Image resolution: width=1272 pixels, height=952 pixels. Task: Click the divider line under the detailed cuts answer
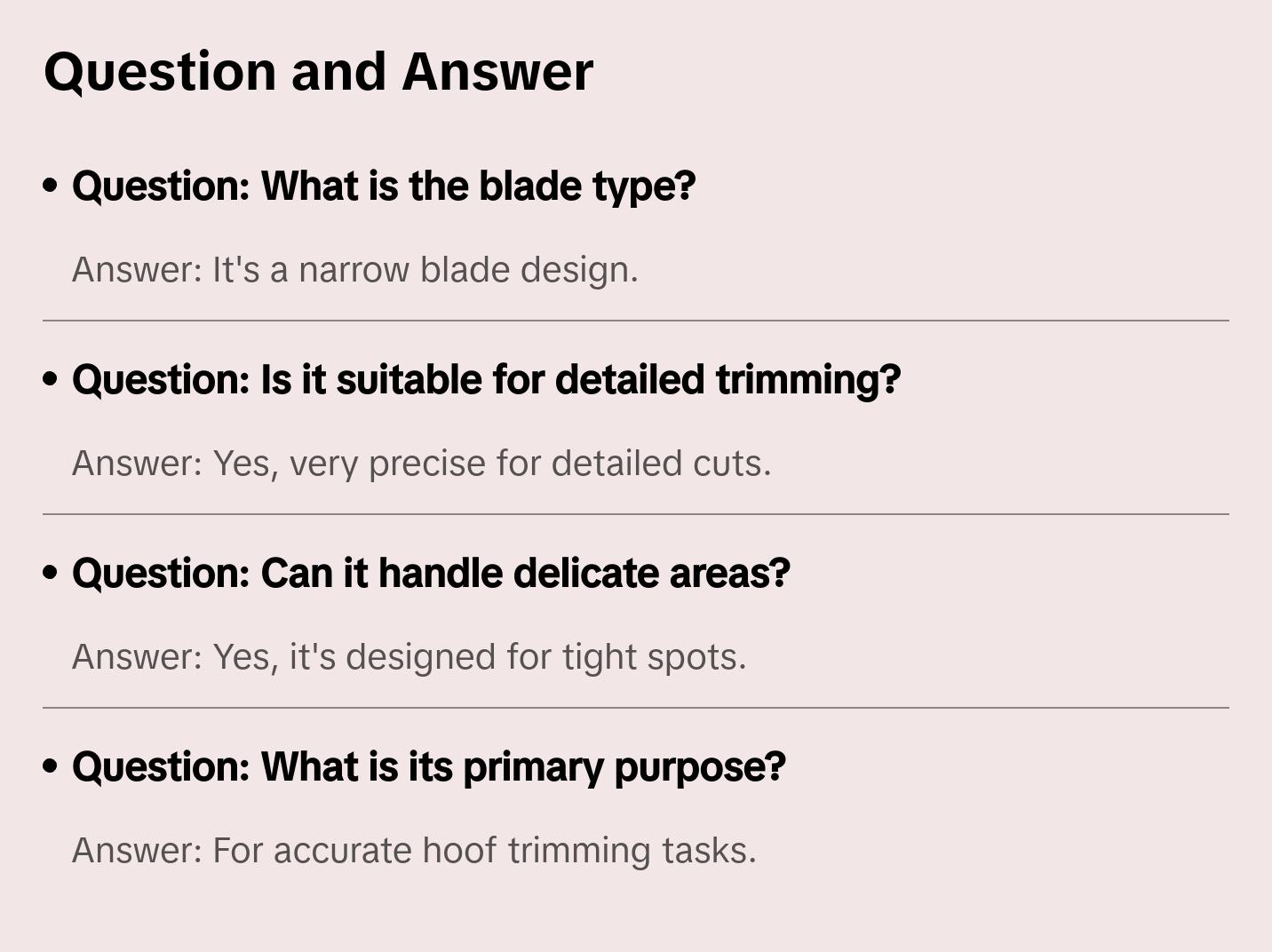click(636, 514)
